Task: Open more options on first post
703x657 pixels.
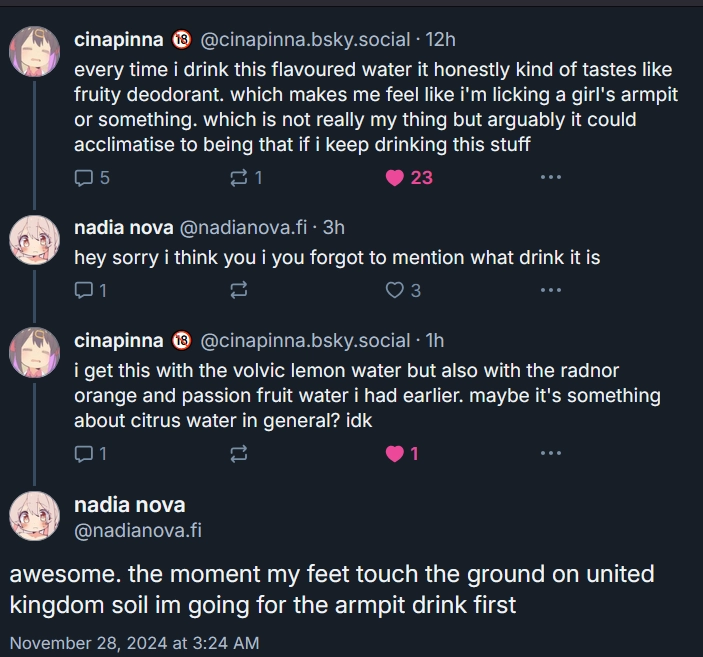Action: click(550, 178)
